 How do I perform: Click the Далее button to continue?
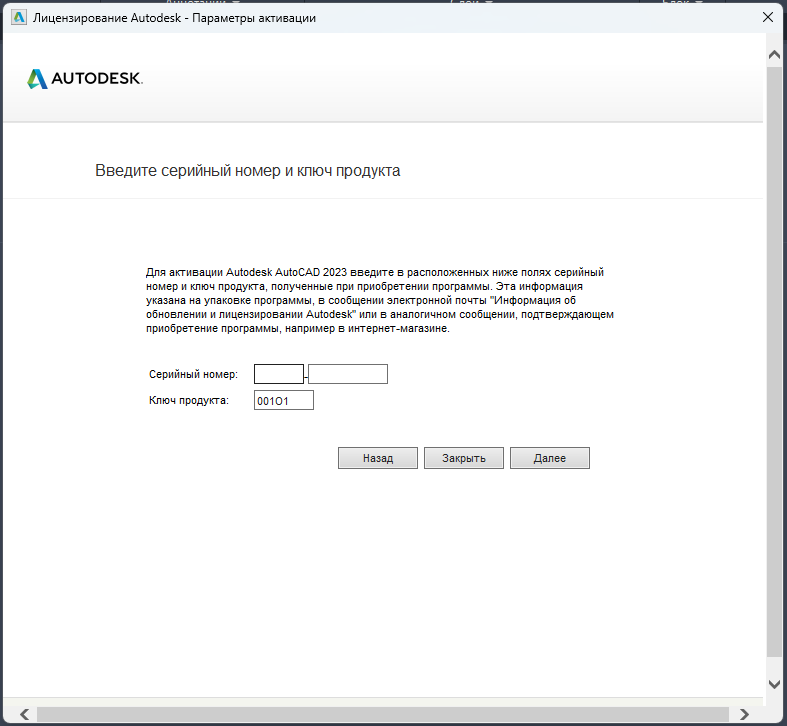[x=550, y=458]
